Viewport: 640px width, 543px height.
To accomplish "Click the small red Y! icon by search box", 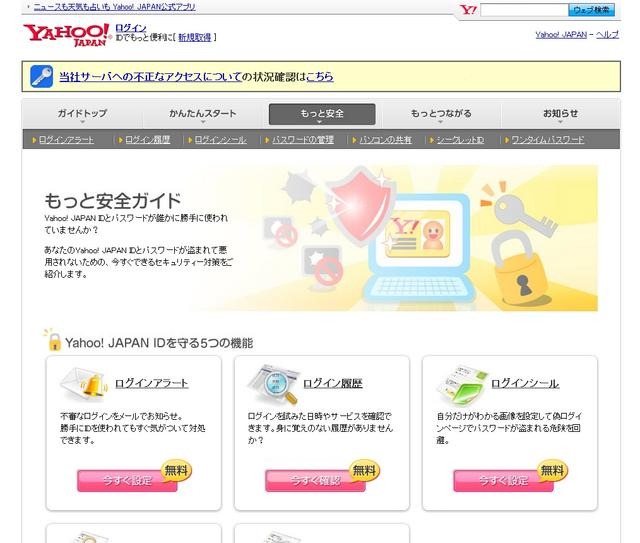I will [468, 9].
